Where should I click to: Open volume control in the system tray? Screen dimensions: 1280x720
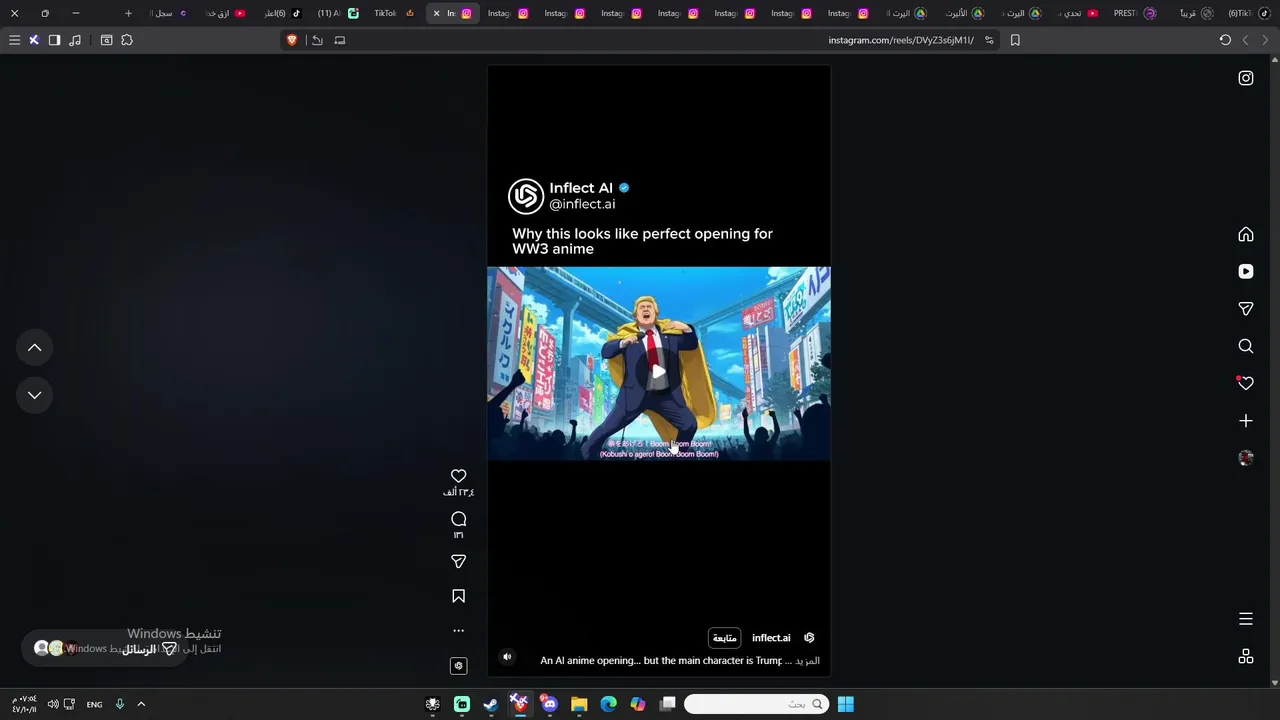[x=53, y=704]
